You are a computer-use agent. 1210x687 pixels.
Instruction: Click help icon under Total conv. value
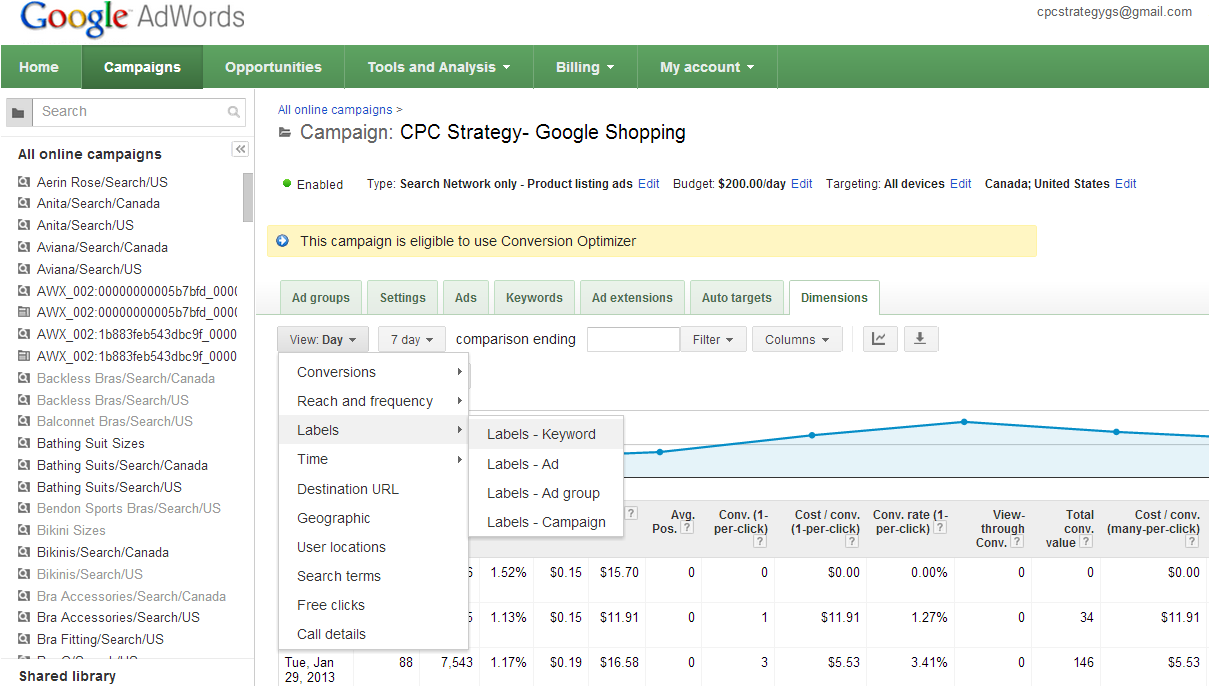pyautogui.click(x=1086, y=542)
